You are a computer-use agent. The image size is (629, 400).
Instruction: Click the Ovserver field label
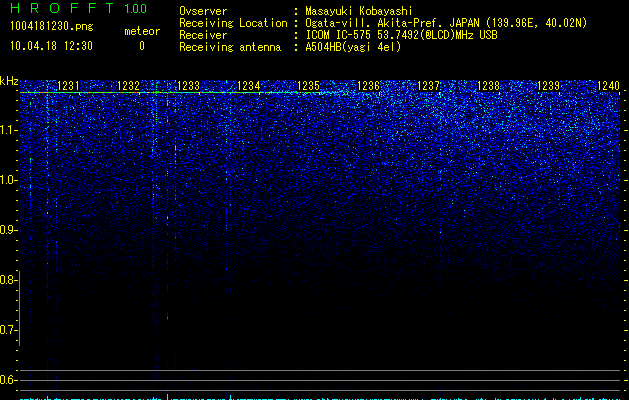(x=203, y=11)
